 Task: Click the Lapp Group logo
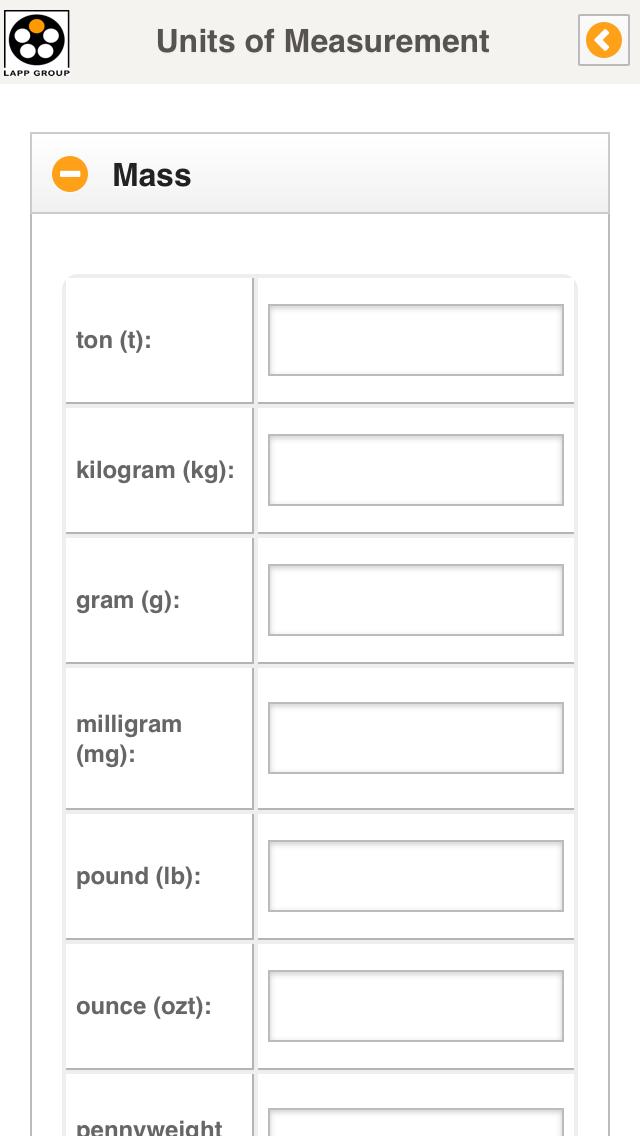[37, 42]
